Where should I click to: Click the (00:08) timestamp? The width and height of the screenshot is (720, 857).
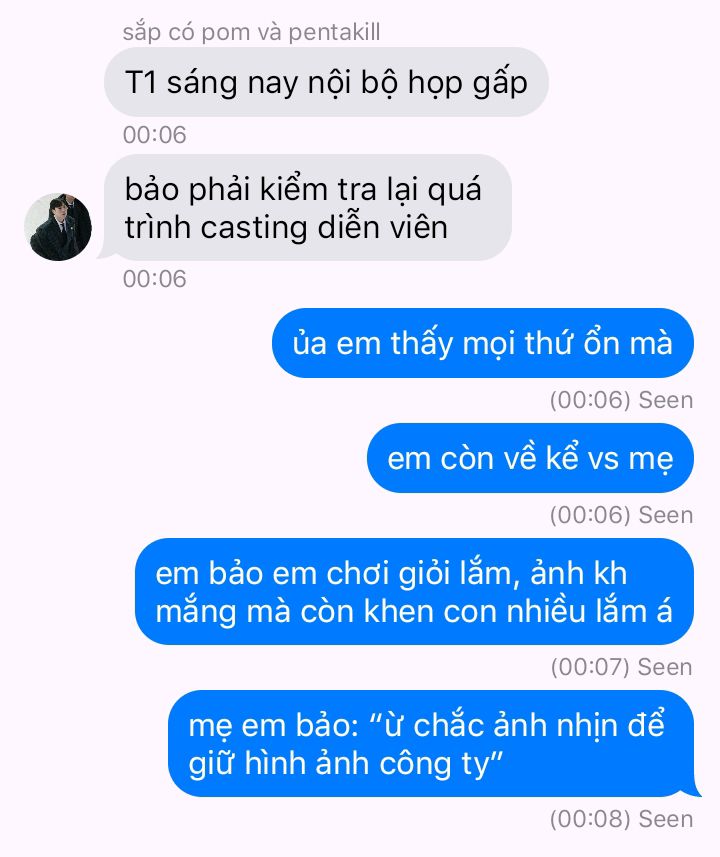590,819
